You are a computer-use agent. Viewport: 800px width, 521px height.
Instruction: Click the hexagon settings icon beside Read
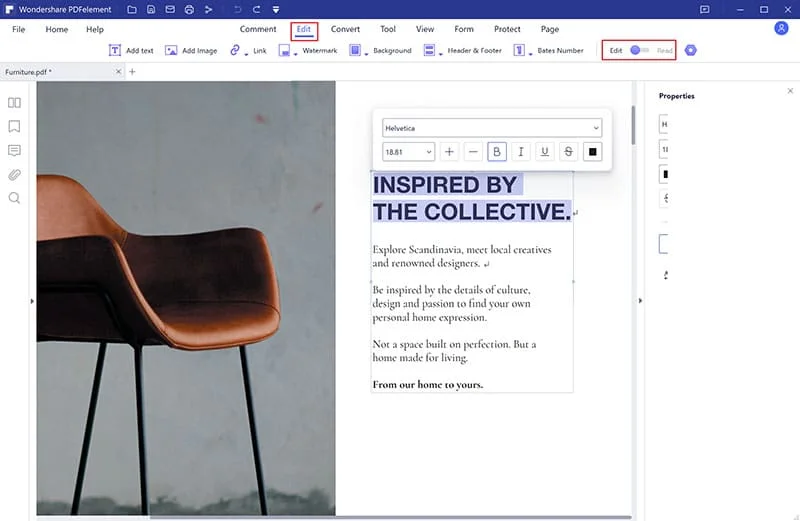(x=691, y=50)
